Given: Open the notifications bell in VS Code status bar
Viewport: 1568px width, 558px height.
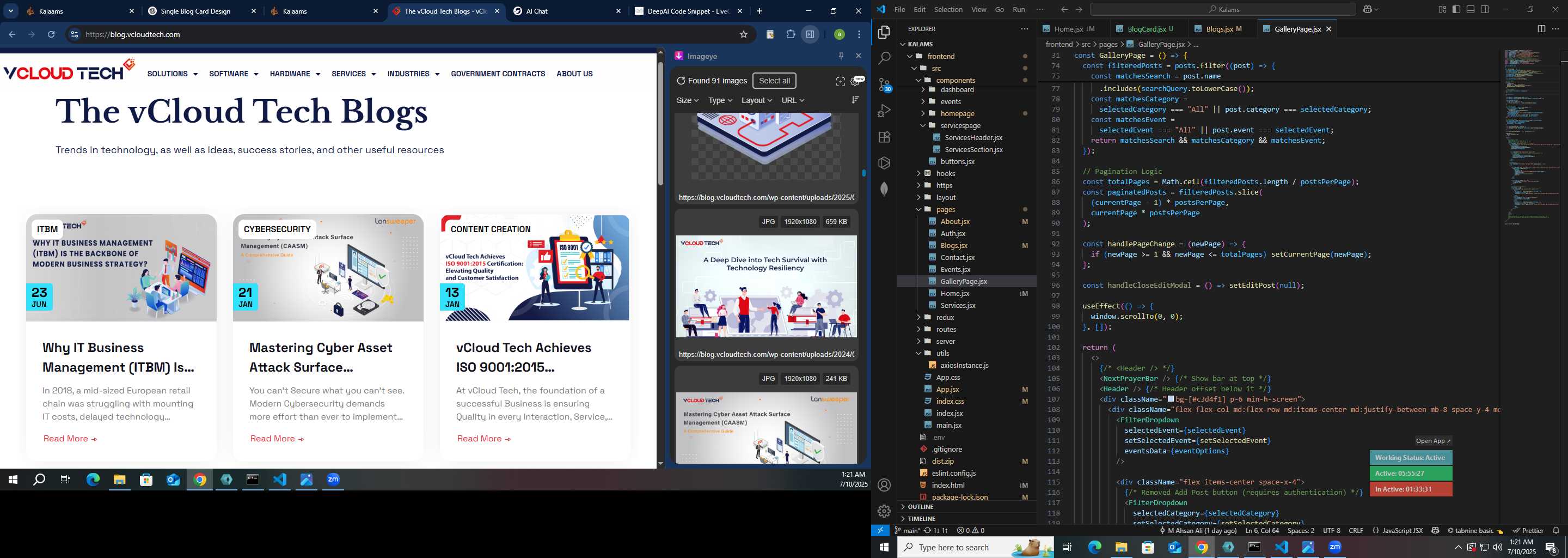Looking at the screenshot, I should (x=1556, y=531).
